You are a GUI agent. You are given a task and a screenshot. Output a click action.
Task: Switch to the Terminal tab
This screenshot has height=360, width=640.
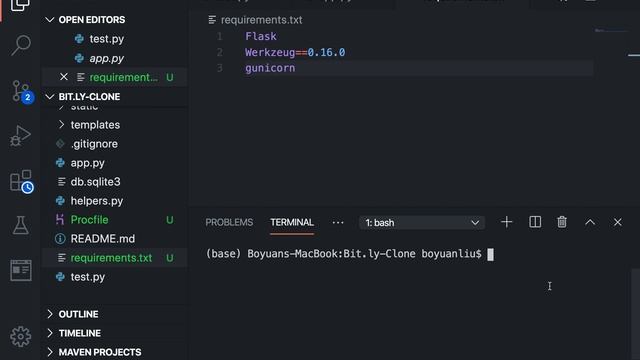[292, 222]
